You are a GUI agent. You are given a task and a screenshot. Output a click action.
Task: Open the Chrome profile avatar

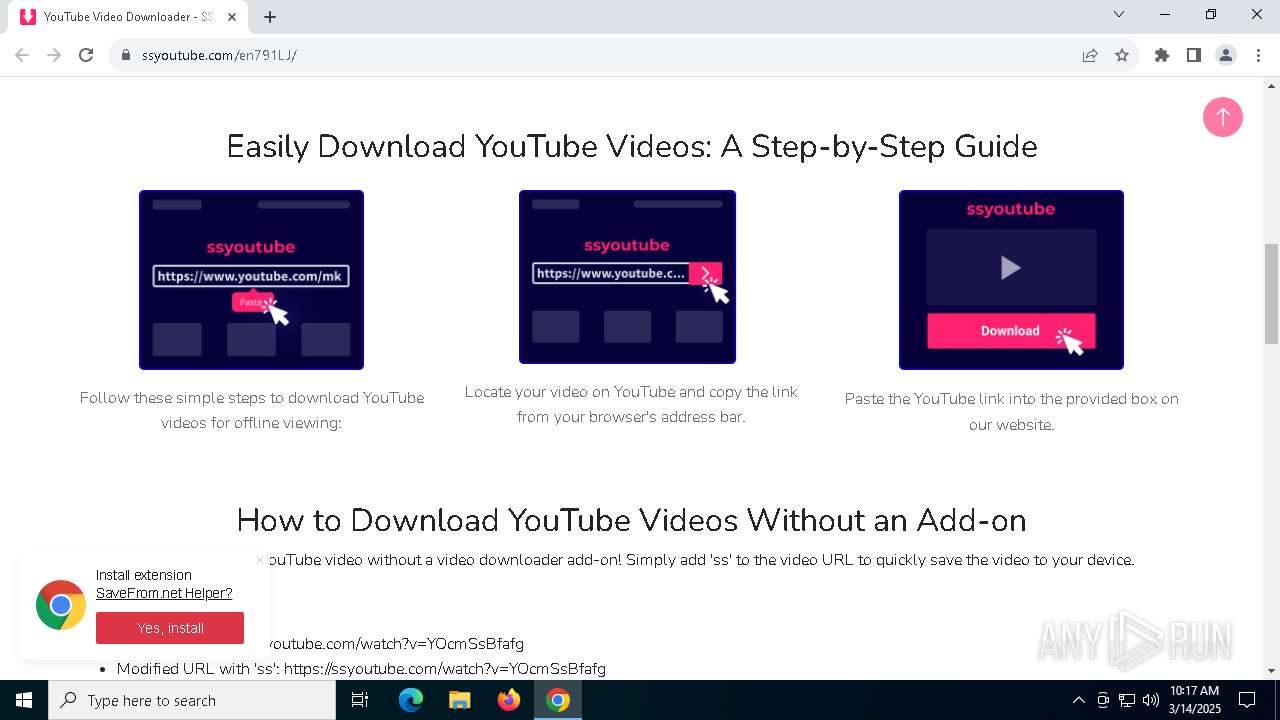click(x=1226, y=55)
